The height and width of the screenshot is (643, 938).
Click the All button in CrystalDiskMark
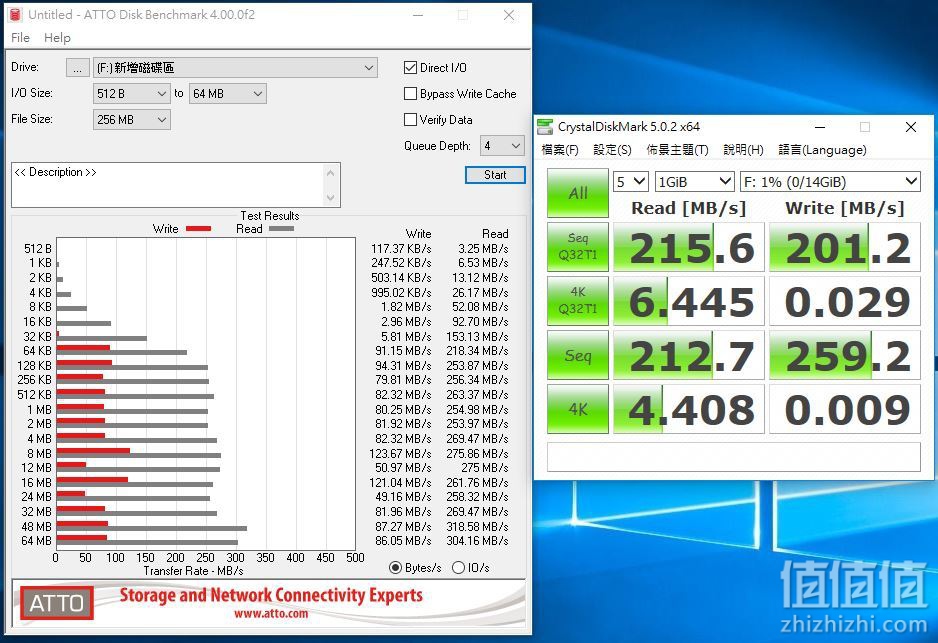(x=578, y=193)
